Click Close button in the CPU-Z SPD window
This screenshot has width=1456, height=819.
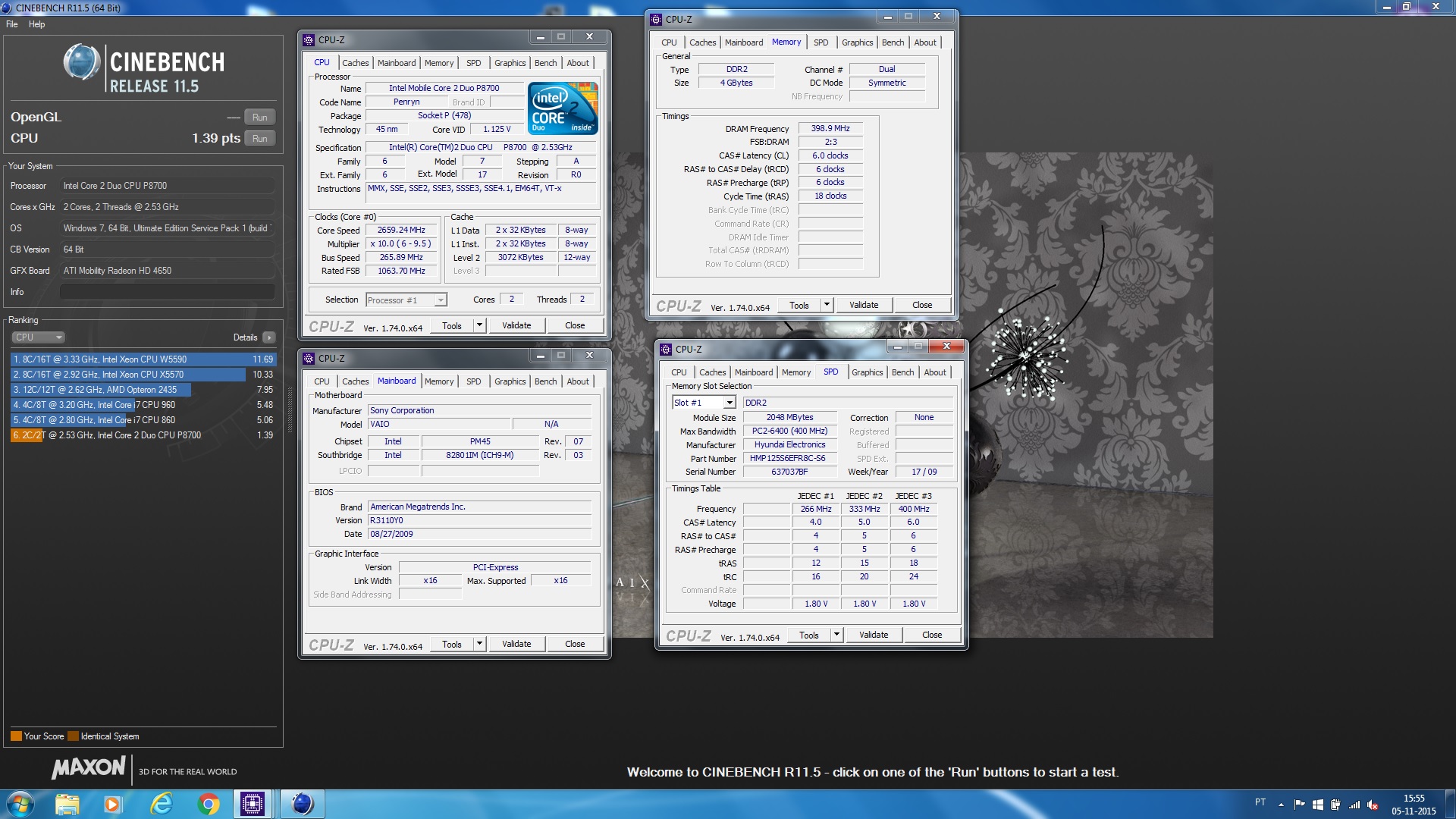tap(932, 635)
